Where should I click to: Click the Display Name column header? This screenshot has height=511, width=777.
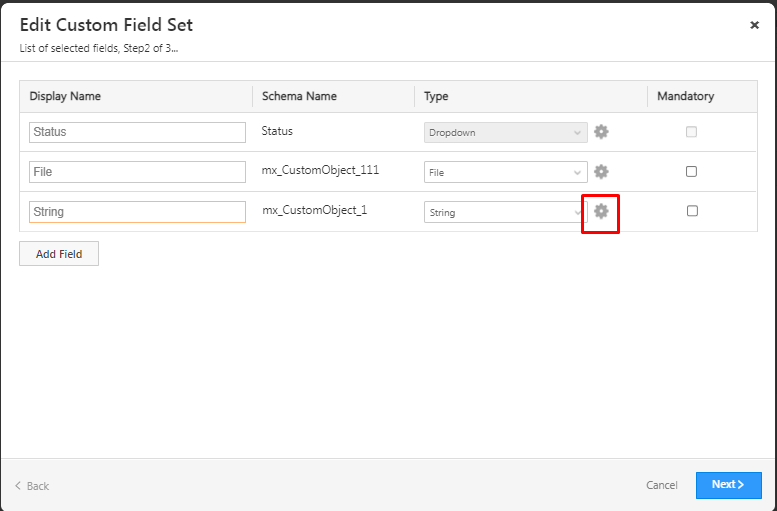[65, 96]
